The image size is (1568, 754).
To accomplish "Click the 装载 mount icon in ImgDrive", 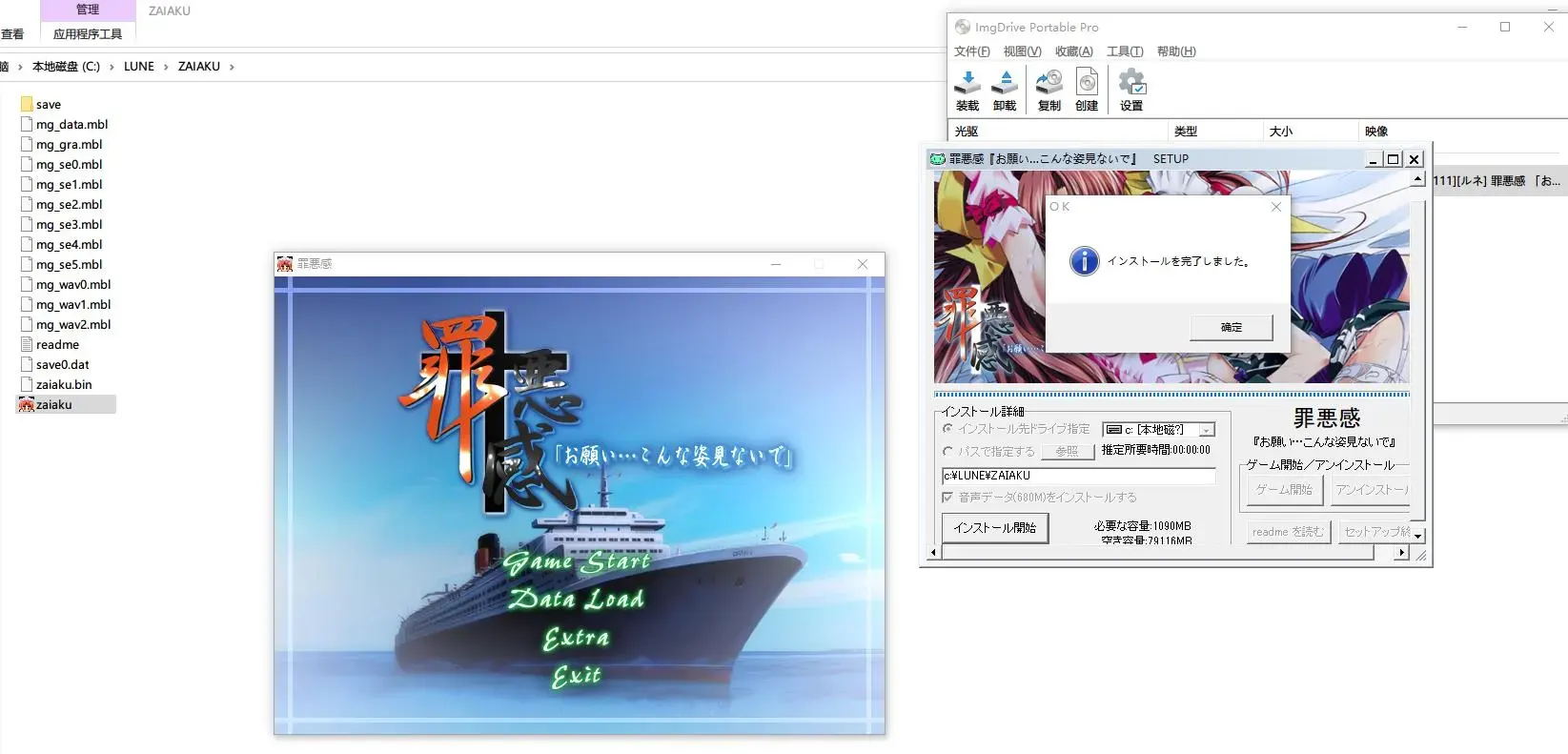I will coord(967,82).
